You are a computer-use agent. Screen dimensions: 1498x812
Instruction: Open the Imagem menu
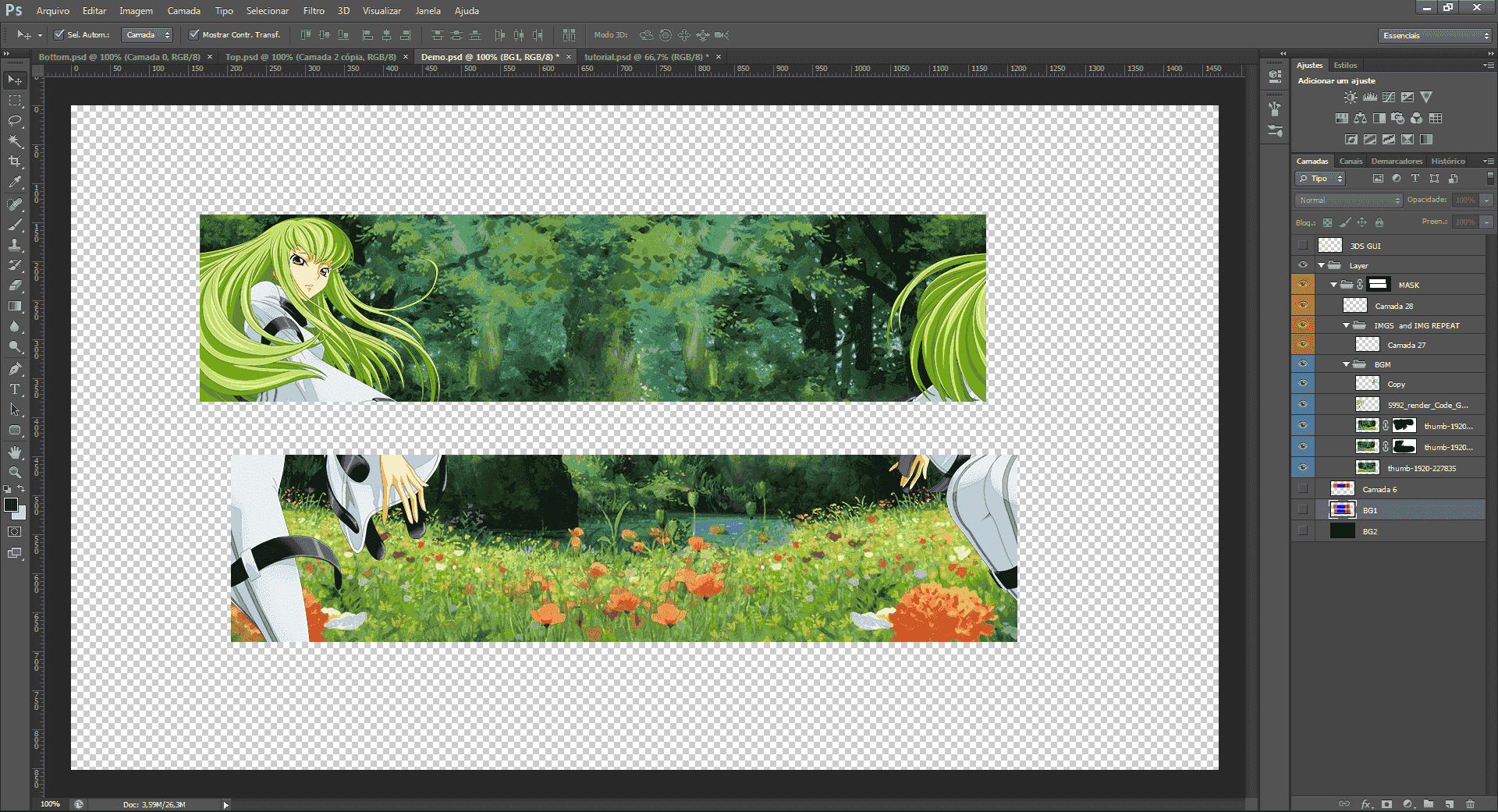pos(136,11)
